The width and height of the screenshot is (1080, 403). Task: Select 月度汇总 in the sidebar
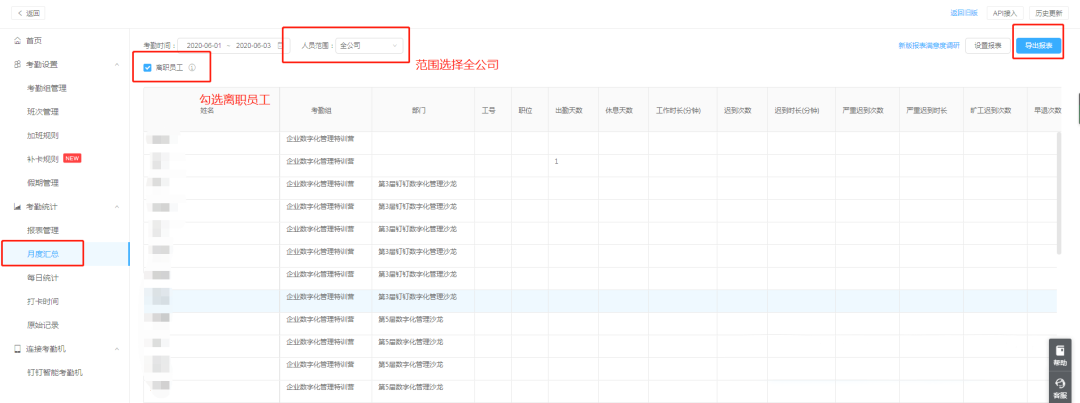click(43, 254)
